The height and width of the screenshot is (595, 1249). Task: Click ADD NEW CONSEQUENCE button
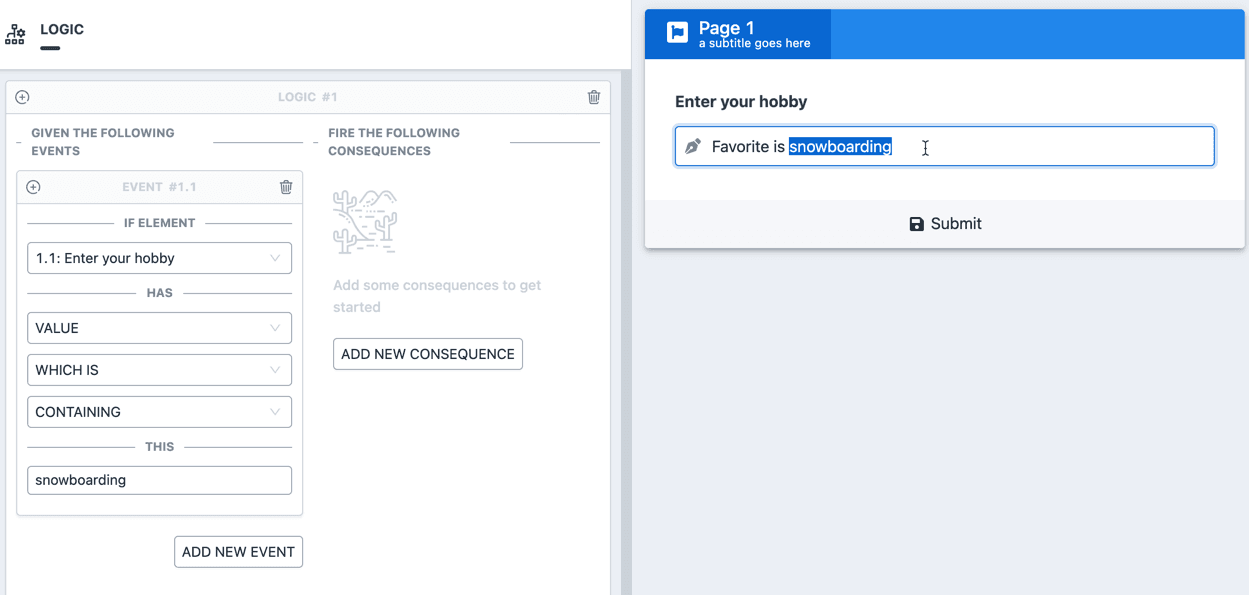(x=428, y=354)
